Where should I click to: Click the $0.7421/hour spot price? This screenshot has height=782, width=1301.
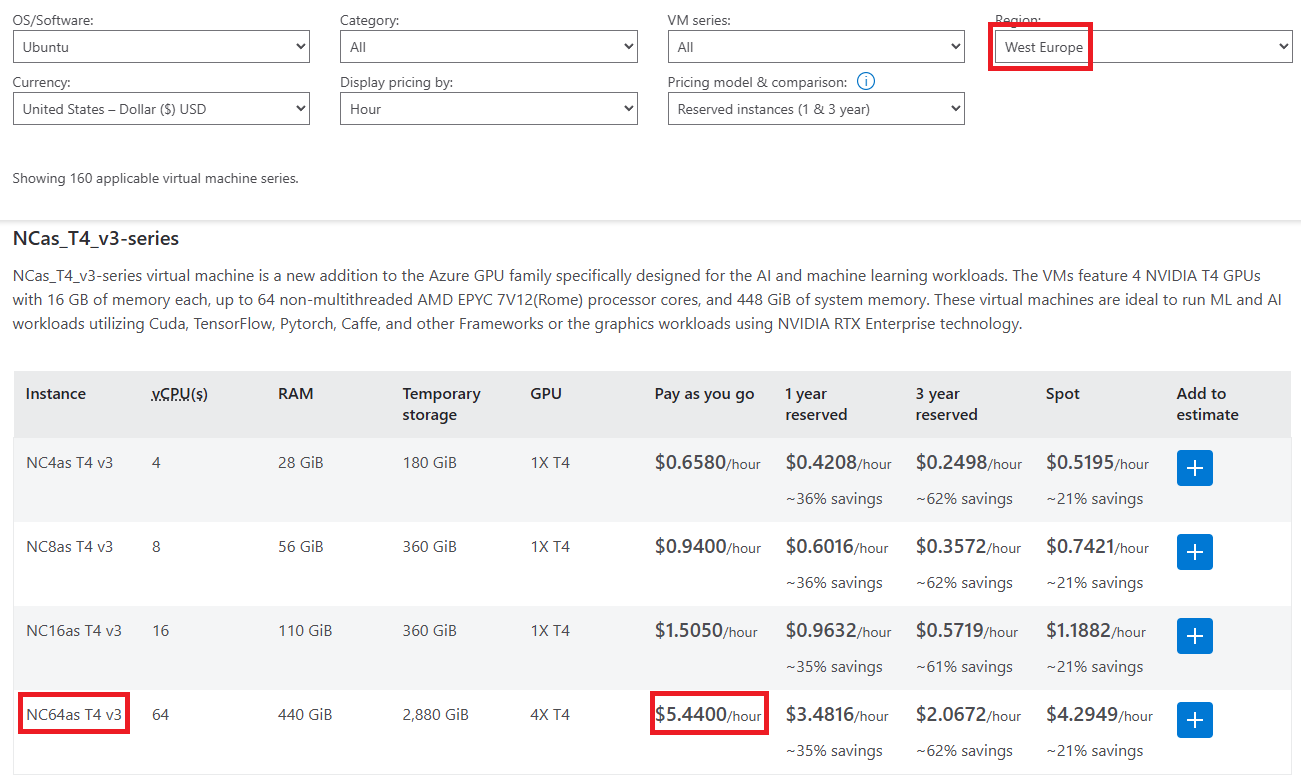(x=1098, y=547)
